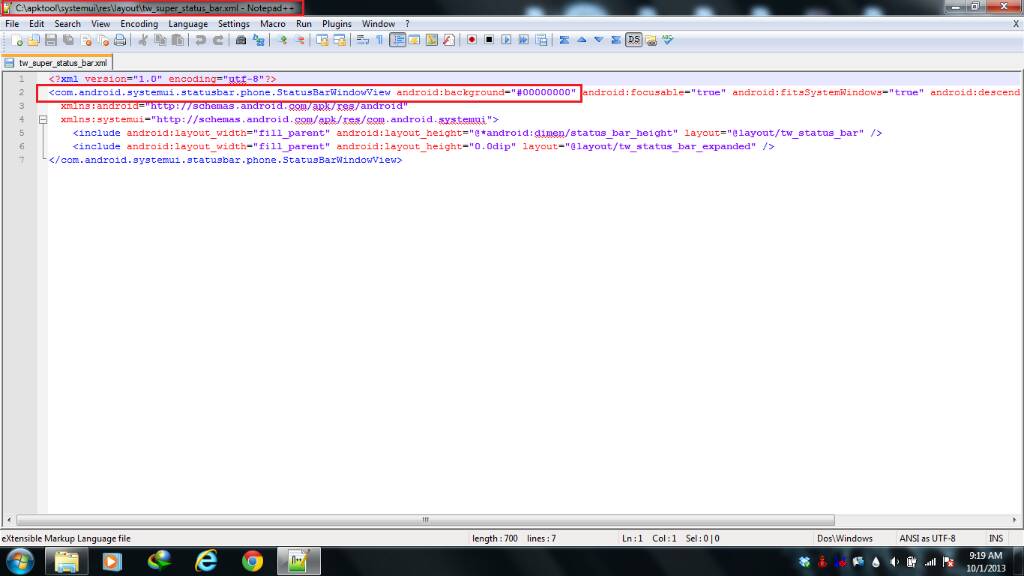Toggle synchronized vertical scrolling
Image resolution: width=1024 pixels, height=576 pixels.
coord(322,40)
